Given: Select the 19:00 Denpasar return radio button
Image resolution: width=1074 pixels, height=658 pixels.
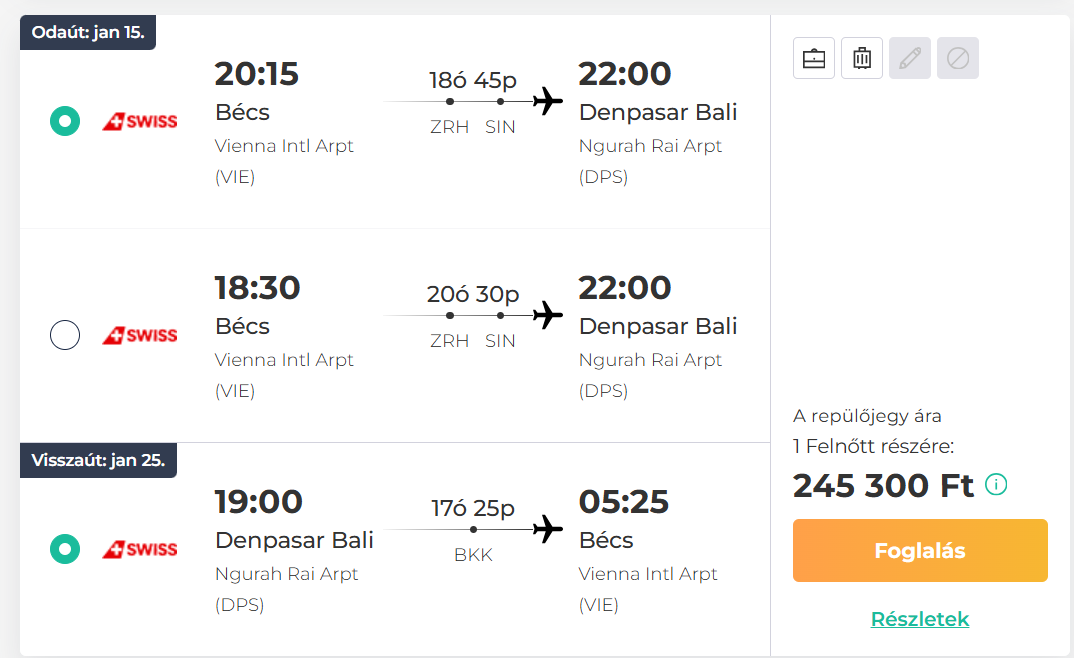Looking at the screenshot, I should point(65,549).
